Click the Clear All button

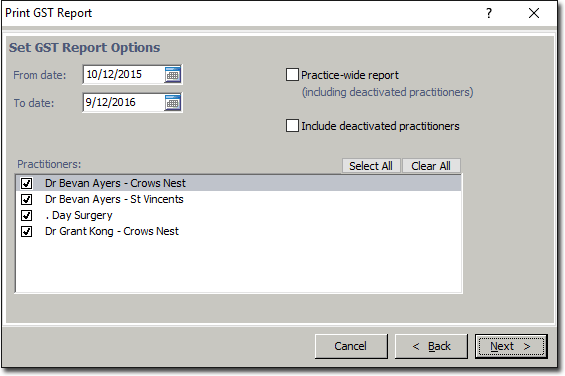pos(431,166)
